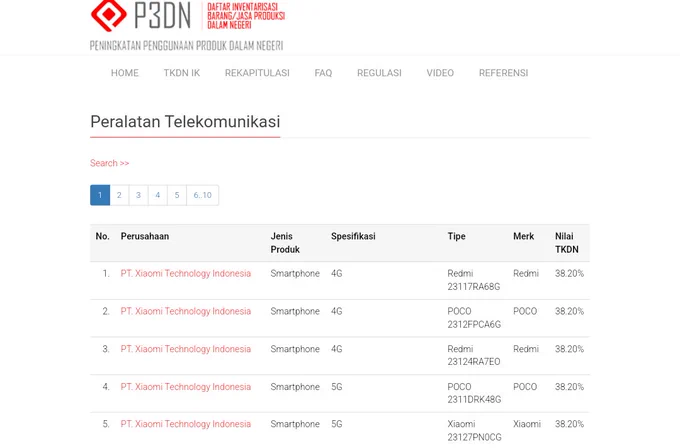Click the Peralatan Telekomunikasi heading
This screenshot has height=448, width=680.
[185, 122]
